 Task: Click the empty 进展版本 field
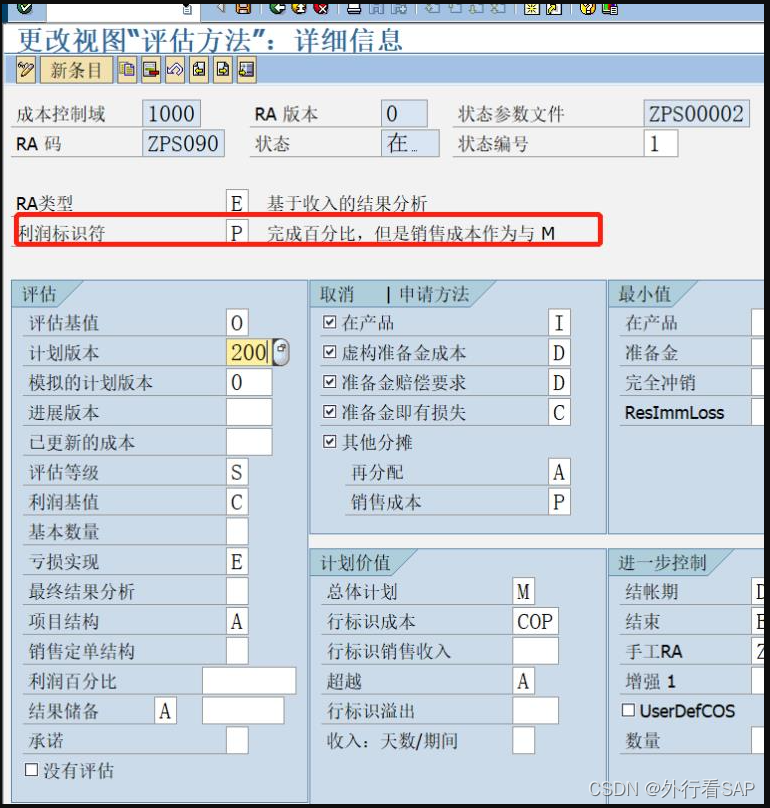pos(249,412)
